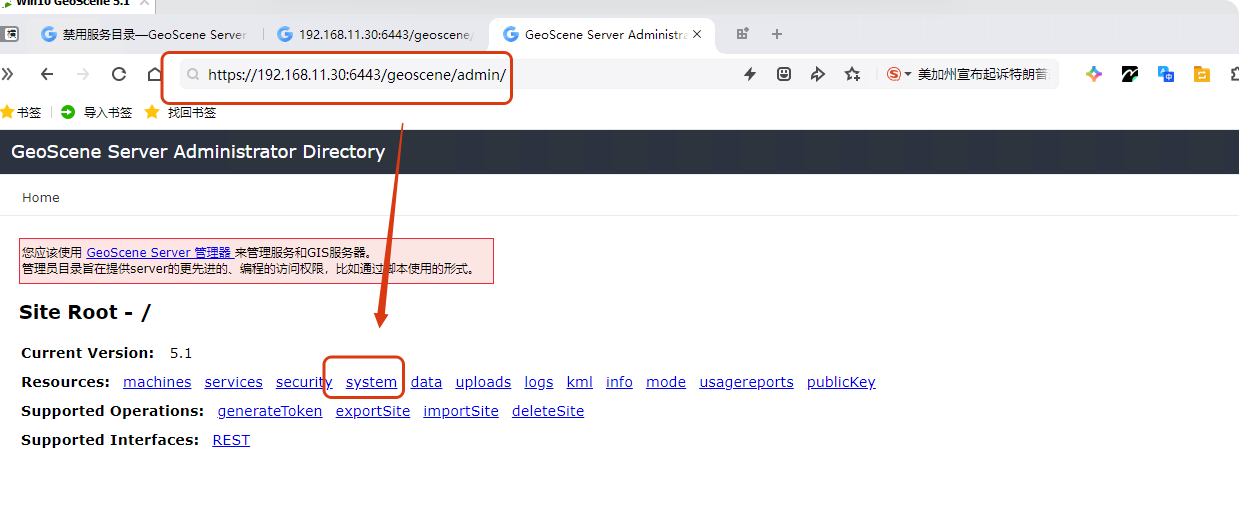Click the tab grid icon beside new tab
The image size is (1239, 506).
[x=742, y=34]
